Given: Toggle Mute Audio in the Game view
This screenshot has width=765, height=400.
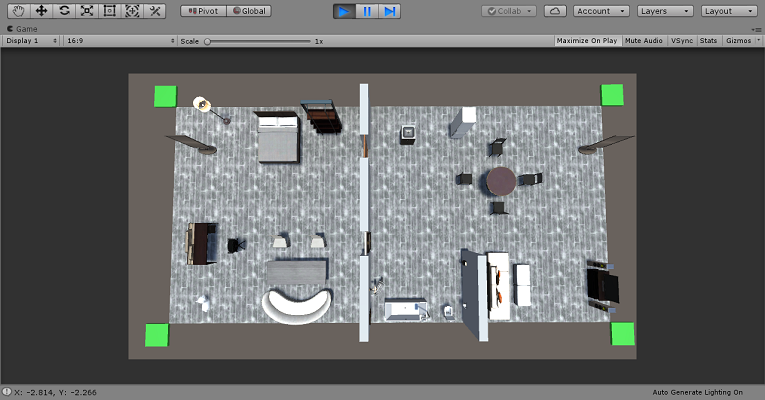Looking at the screenshot, I should click(644, 41).
